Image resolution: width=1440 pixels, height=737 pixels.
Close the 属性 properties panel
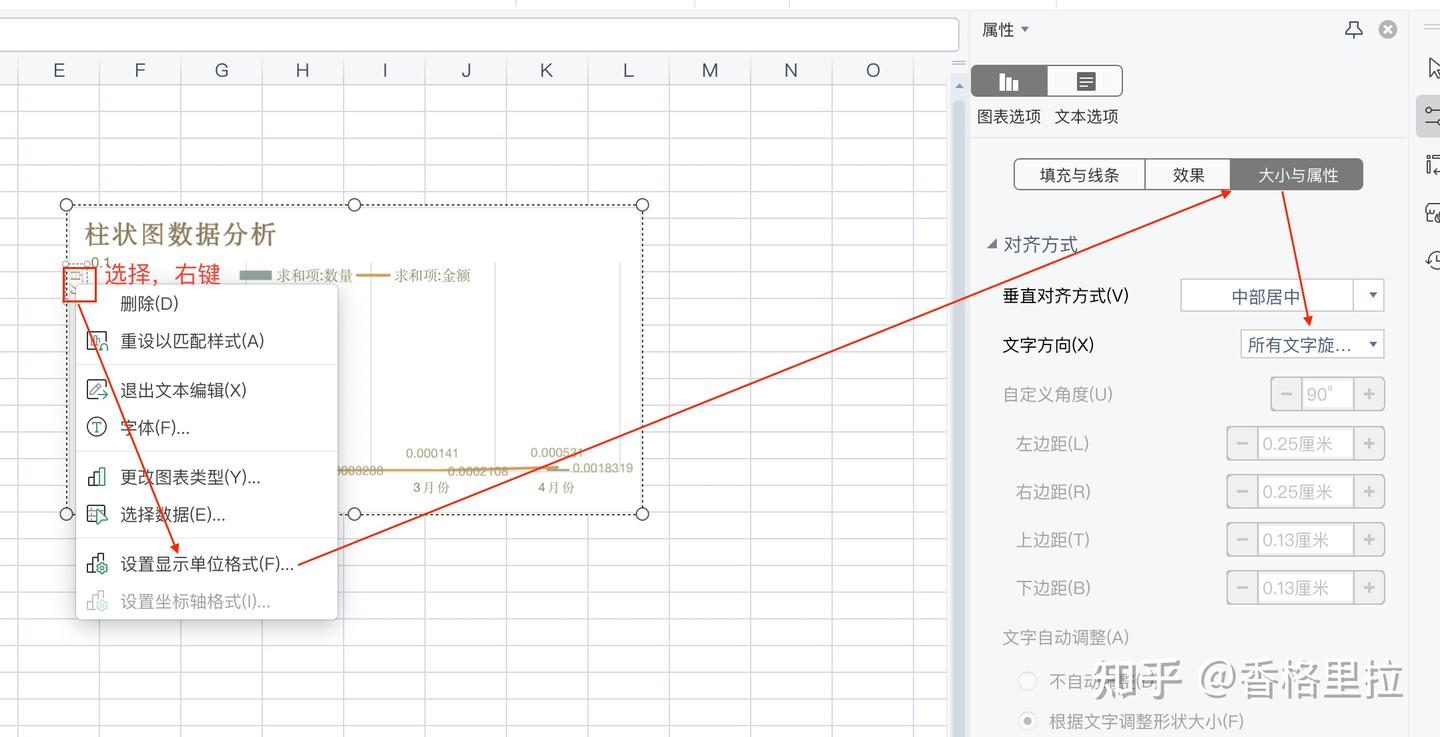(1388, 30)
